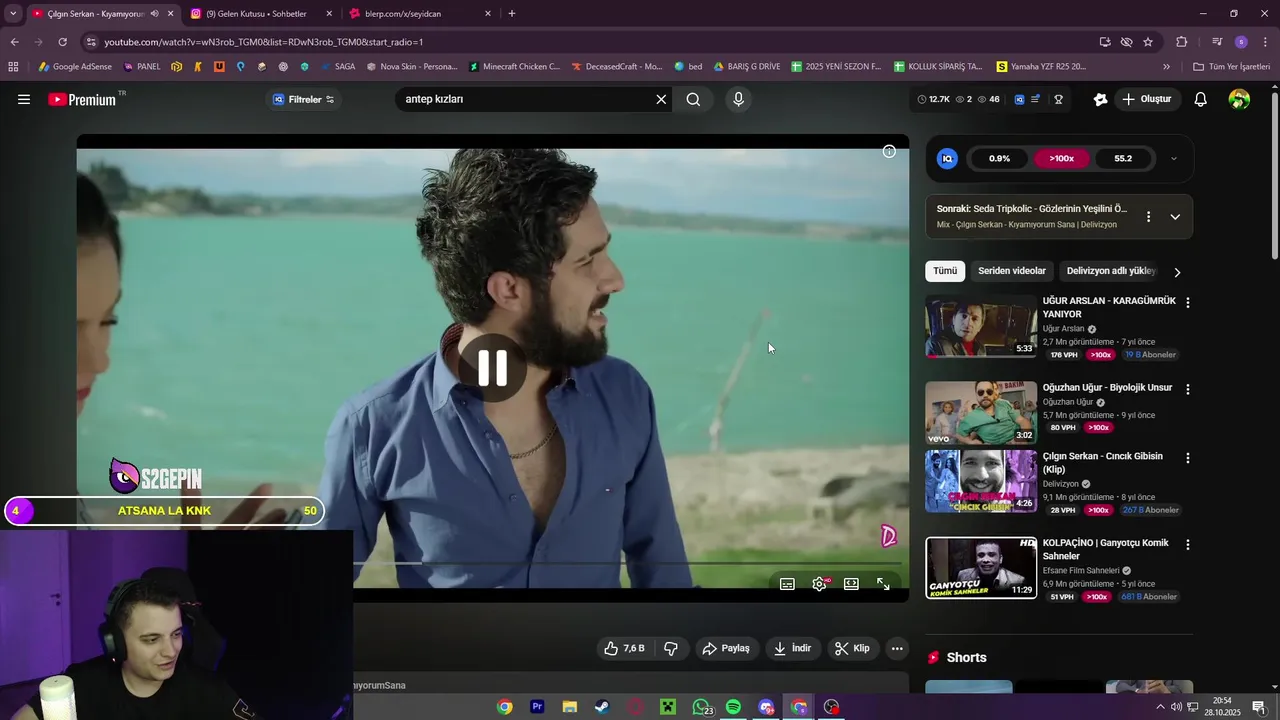
Task: Click the İndir download button
Action: (792, 648)
